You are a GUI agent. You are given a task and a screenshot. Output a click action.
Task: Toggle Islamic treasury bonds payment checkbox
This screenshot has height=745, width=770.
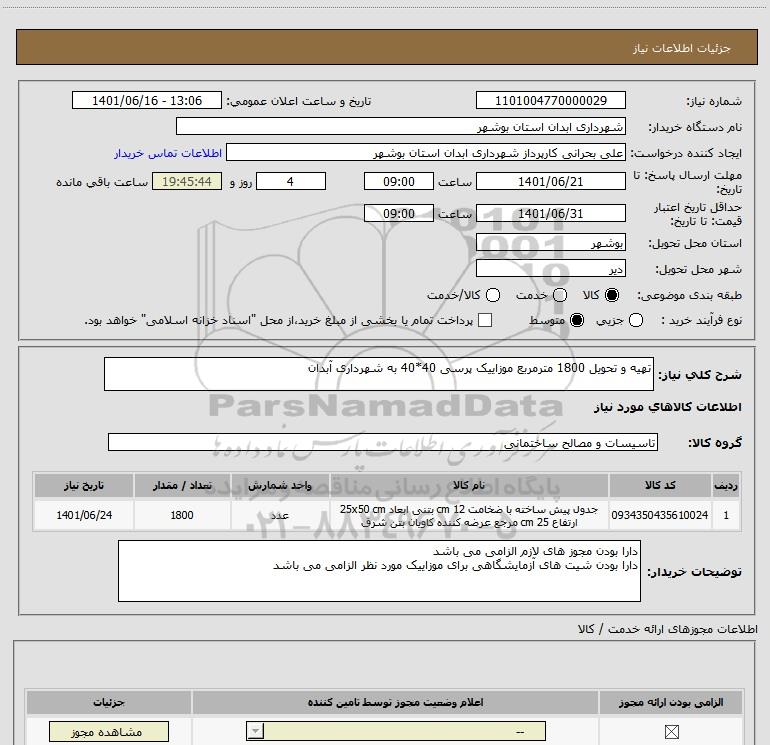point(485,320)
